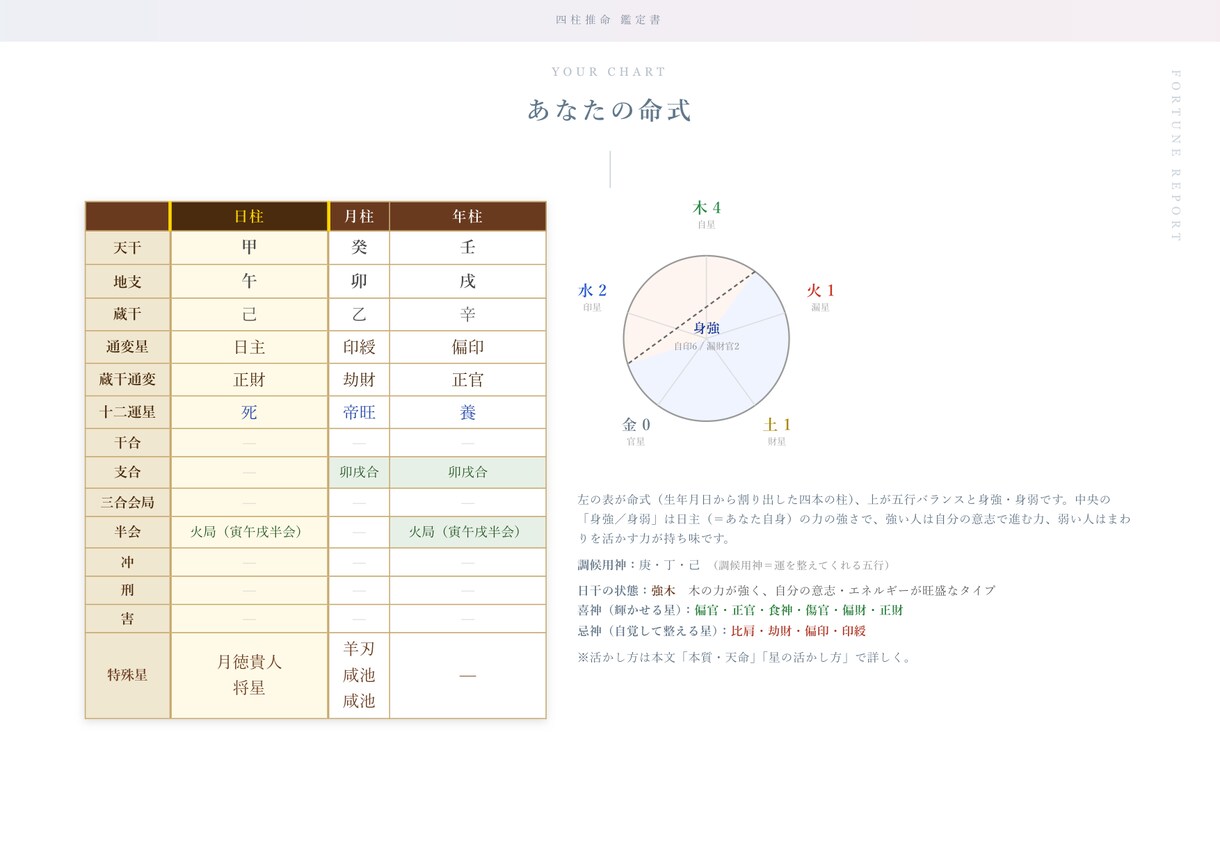
Task: Click the 喜神（輝かせる星） line
Action: tap(740, 610)
